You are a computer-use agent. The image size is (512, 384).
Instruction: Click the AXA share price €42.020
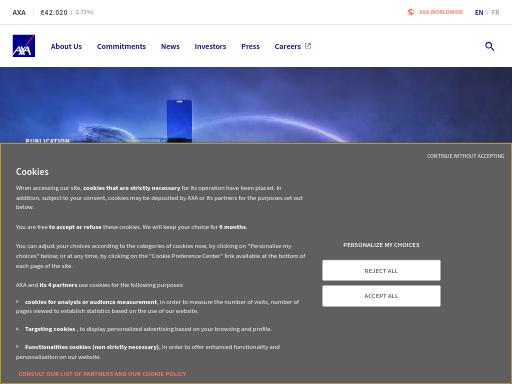[x=54, y=12]
